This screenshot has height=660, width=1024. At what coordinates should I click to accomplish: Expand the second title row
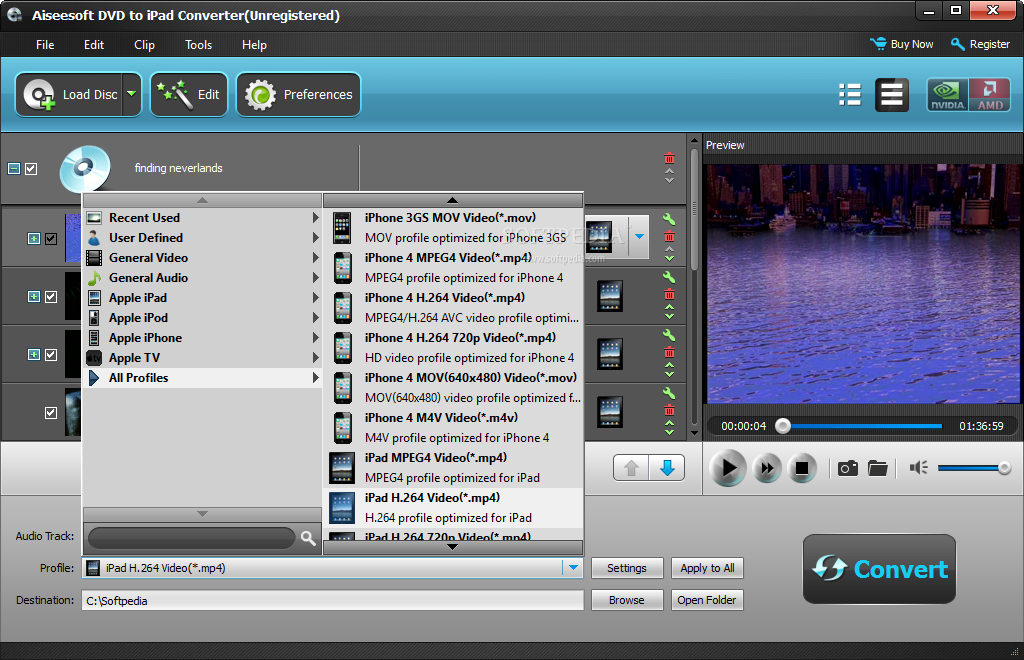[x=34, y=297]
